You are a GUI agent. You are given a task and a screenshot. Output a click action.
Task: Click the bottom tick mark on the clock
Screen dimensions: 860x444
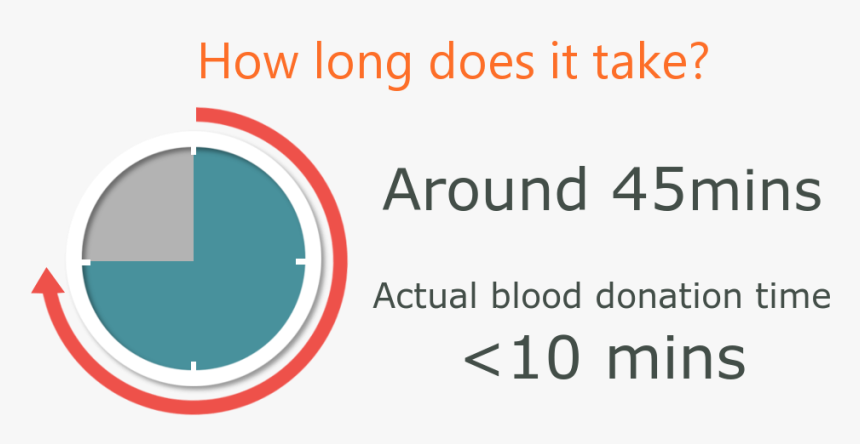click(194, 367)
